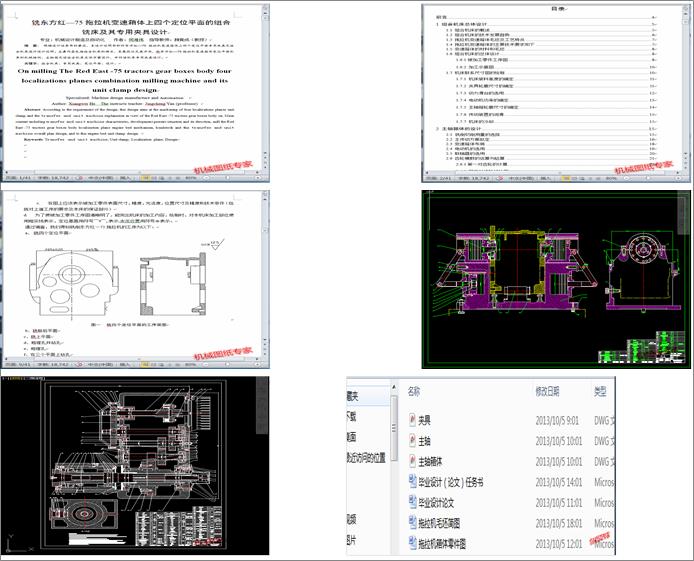Click the date 2013/10/5 18:01 in the file list
Screen dimensions: 694x561
coord(559,523)
